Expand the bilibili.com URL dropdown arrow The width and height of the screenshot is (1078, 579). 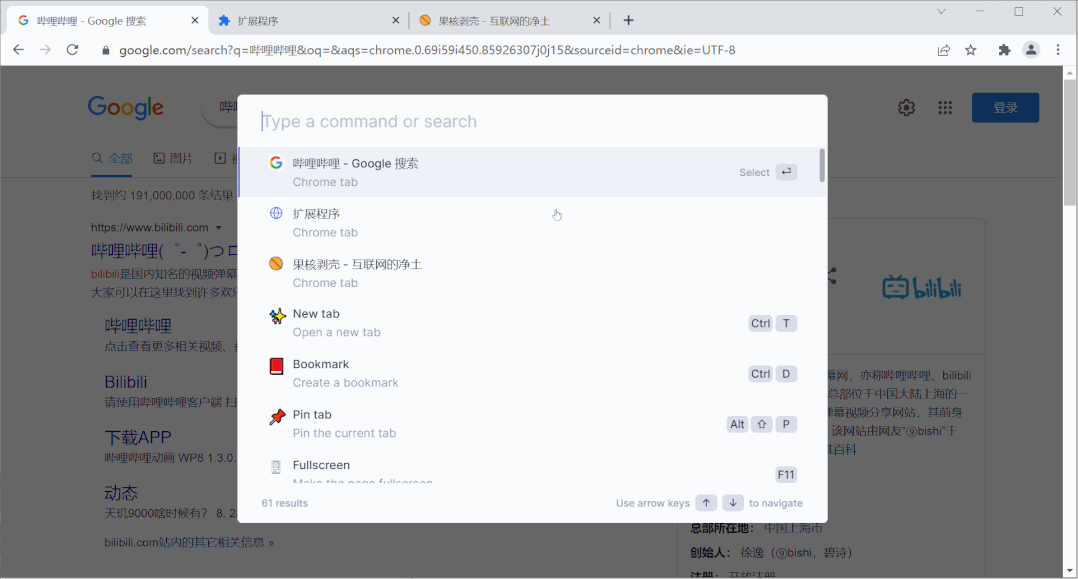click(x=219, y=228)
